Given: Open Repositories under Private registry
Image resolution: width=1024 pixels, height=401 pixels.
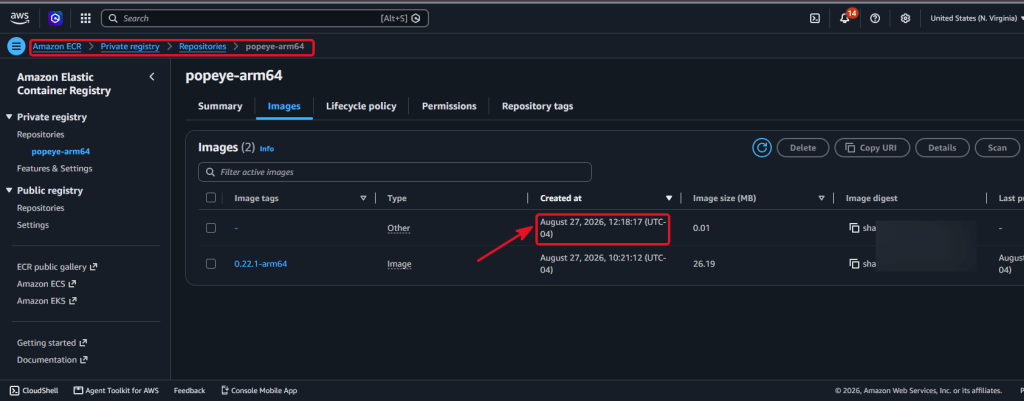Looking at the screenshot, I should pyautogui.click(x=40, y=135).
